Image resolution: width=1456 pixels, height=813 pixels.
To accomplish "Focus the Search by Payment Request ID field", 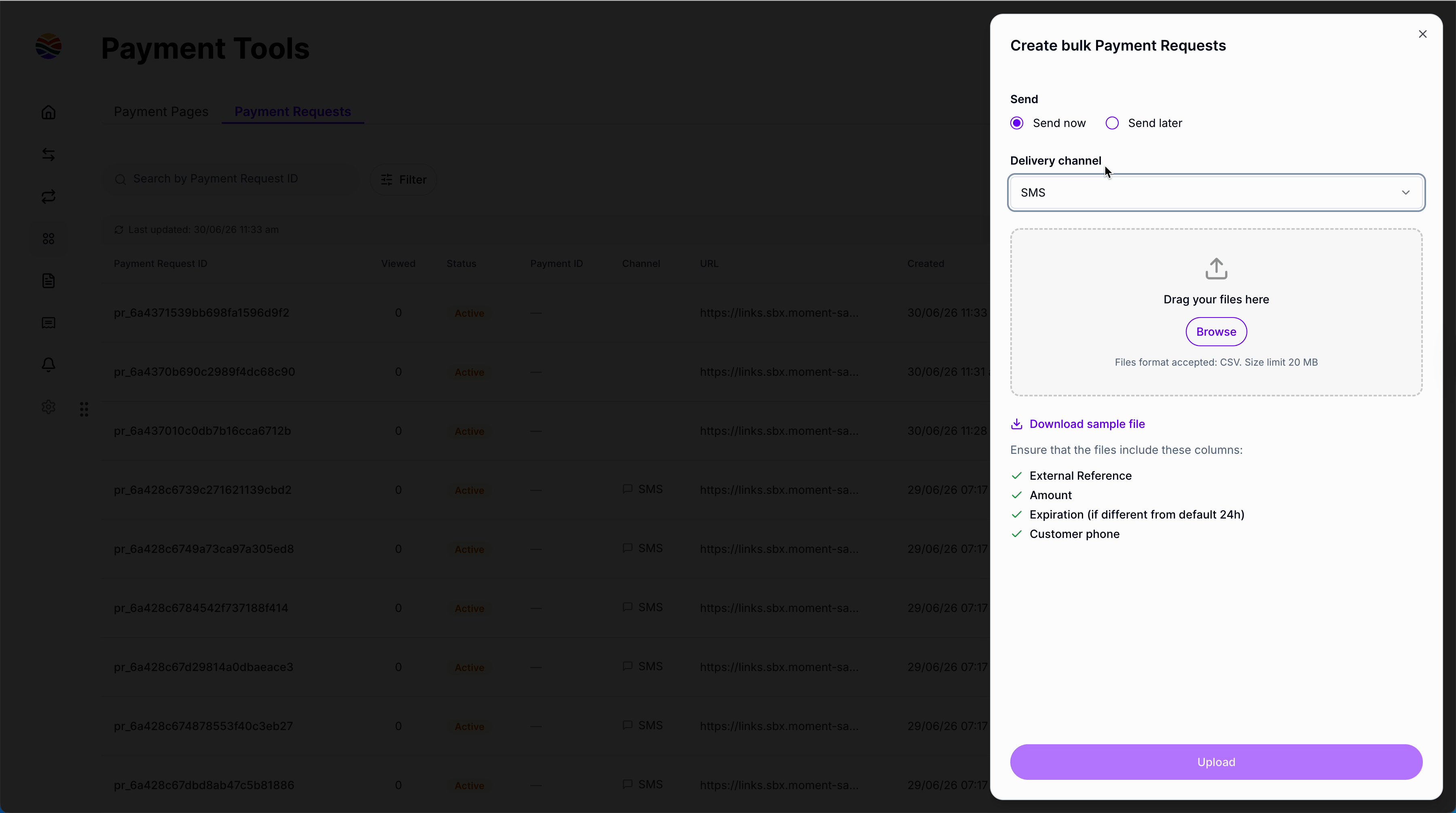I will coord(231,179).
